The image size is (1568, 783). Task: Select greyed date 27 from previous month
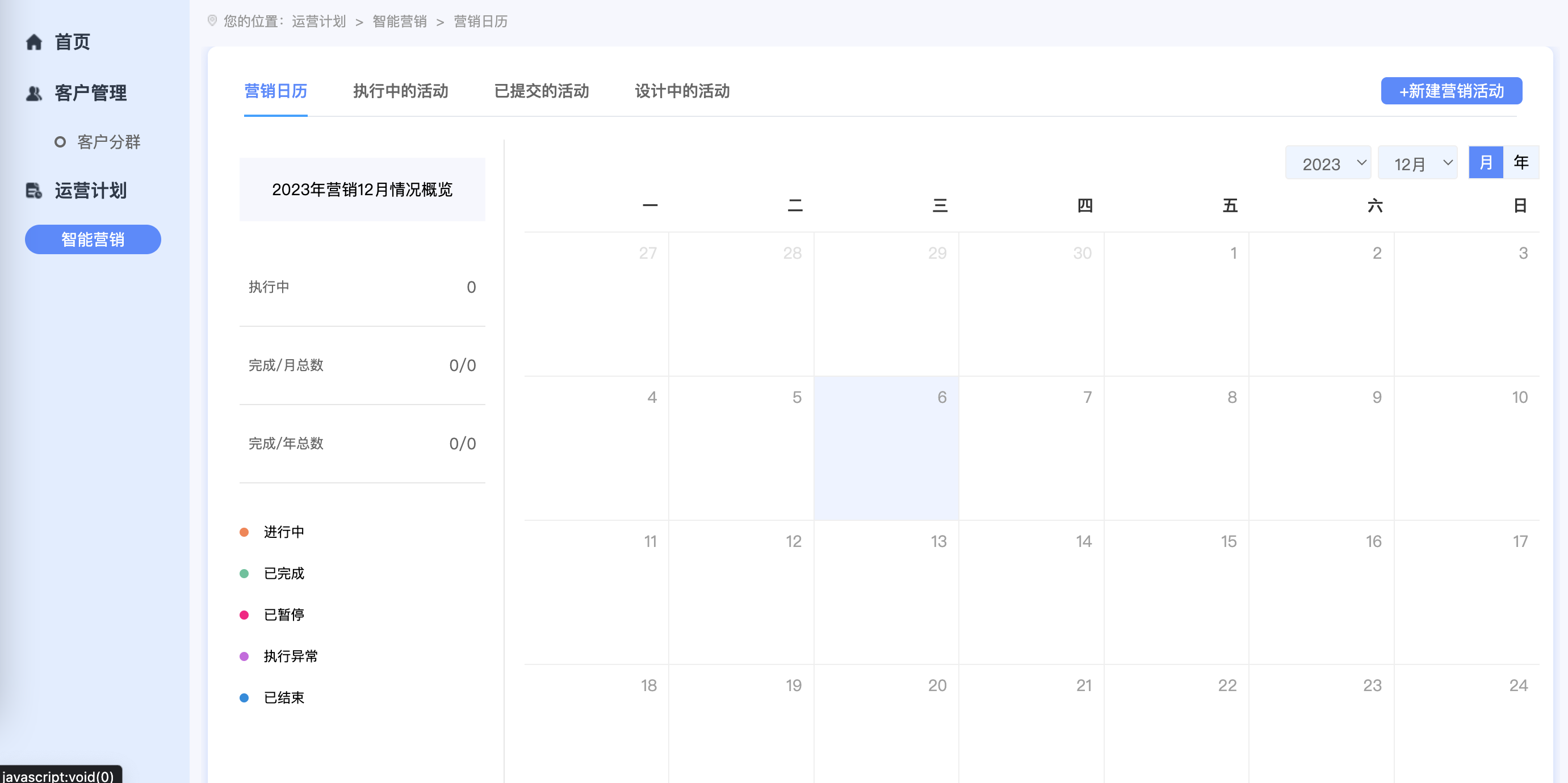[597, 304]
